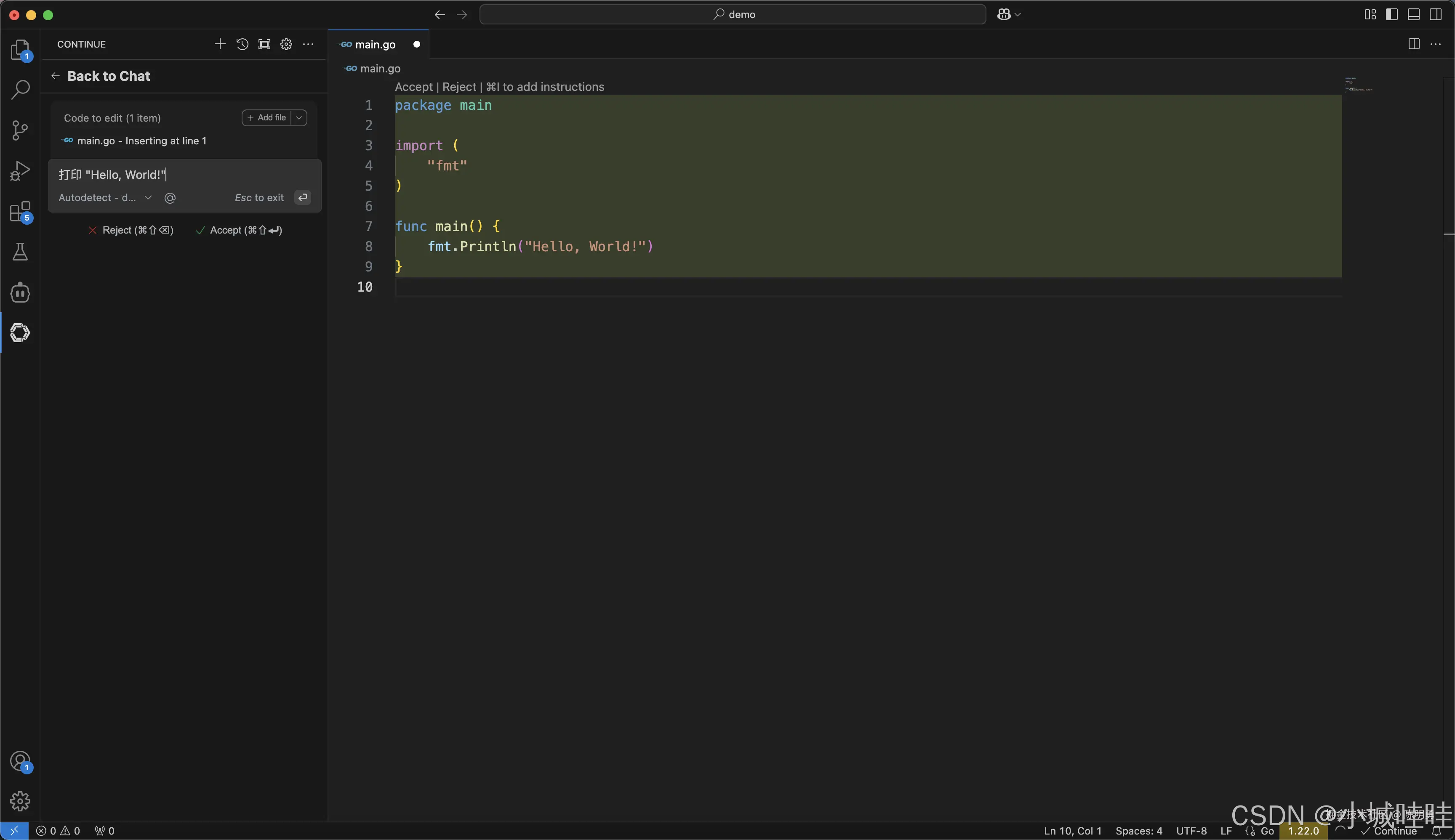Open the Run and Debug view

point(20,171)
